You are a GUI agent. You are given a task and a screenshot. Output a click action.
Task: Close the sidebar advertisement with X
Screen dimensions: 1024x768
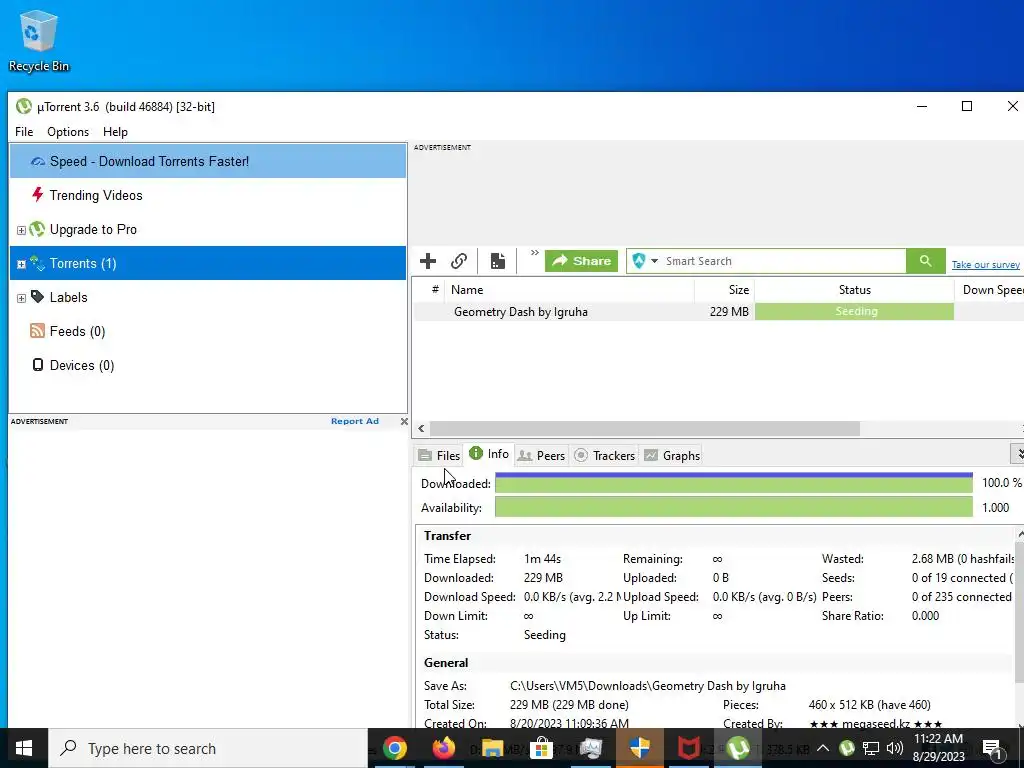[404, 421]
